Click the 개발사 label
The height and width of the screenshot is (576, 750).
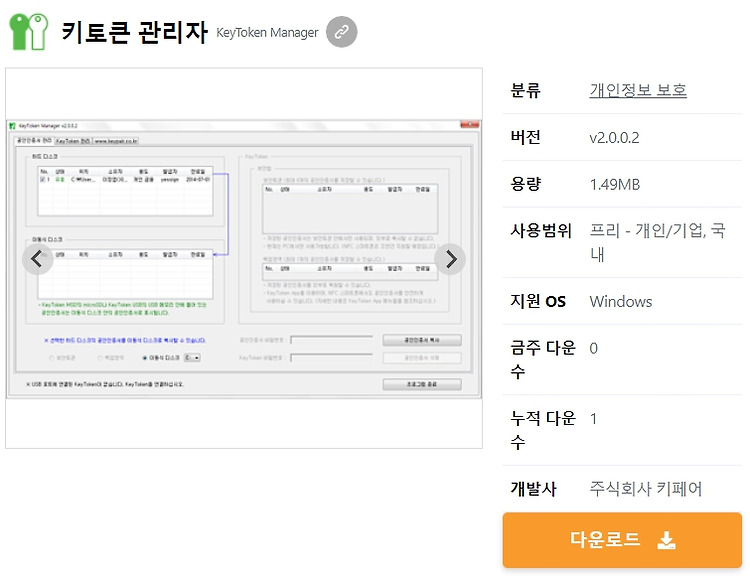(x=533, y=489)
